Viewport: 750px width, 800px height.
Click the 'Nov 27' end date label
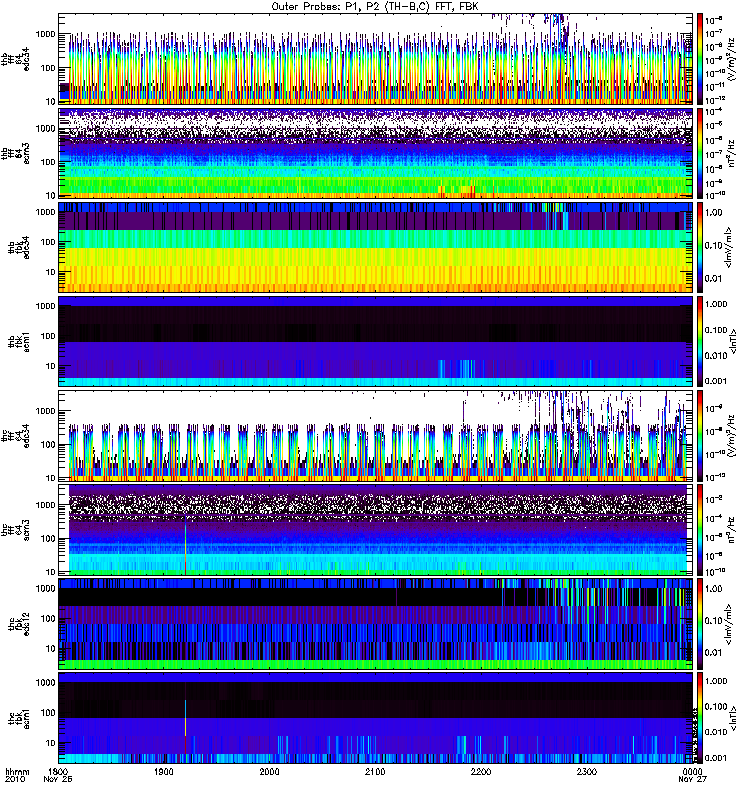coord(692,779)
